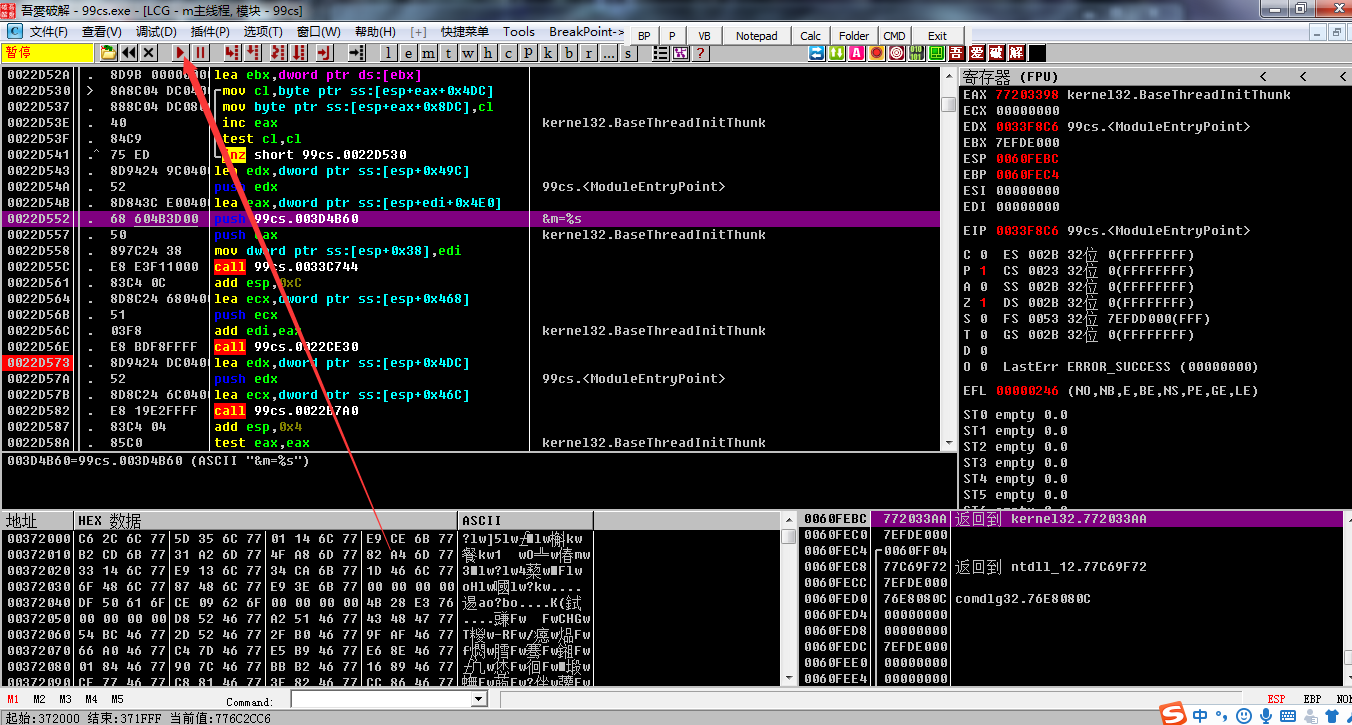
Task: Open the 插件(P) menu
Action: point(209,32)
